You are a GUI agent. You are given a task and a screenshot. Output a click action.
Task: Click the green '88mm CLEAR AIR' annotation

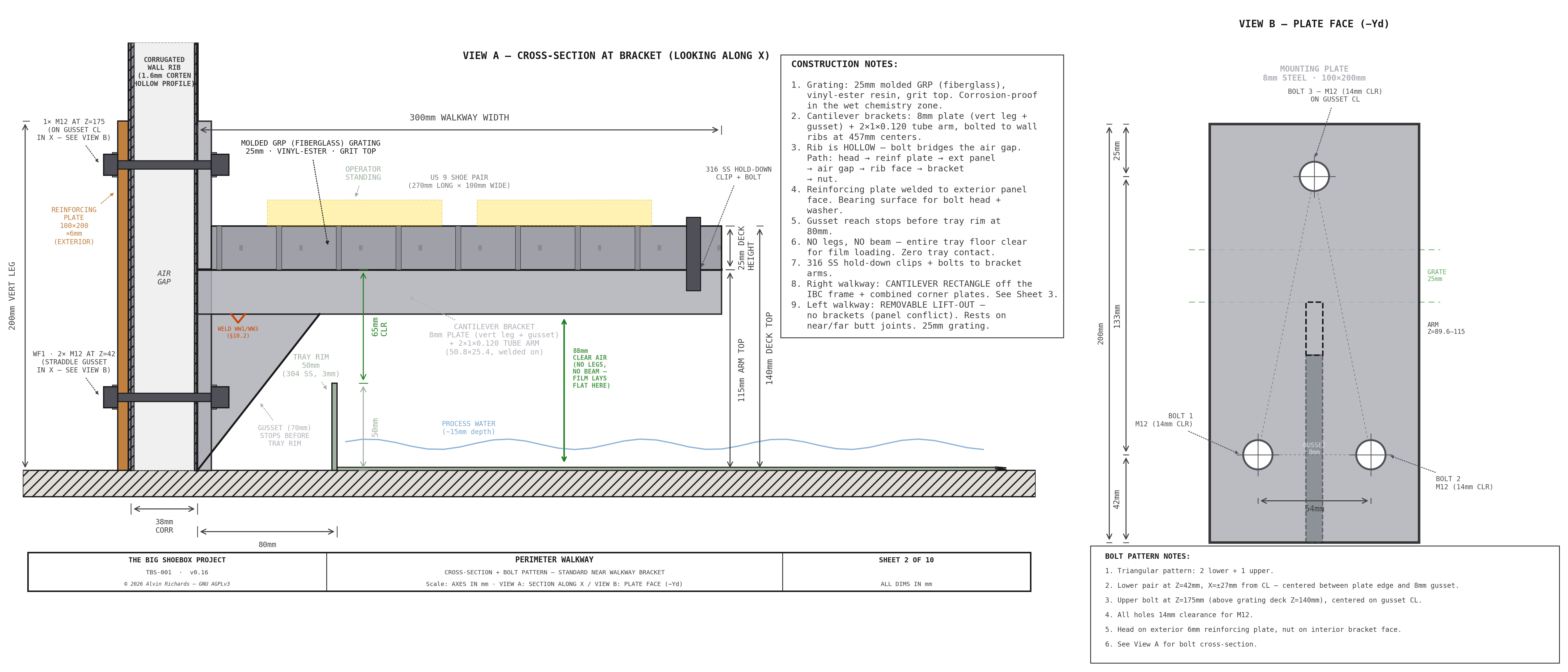pos(590,368)
